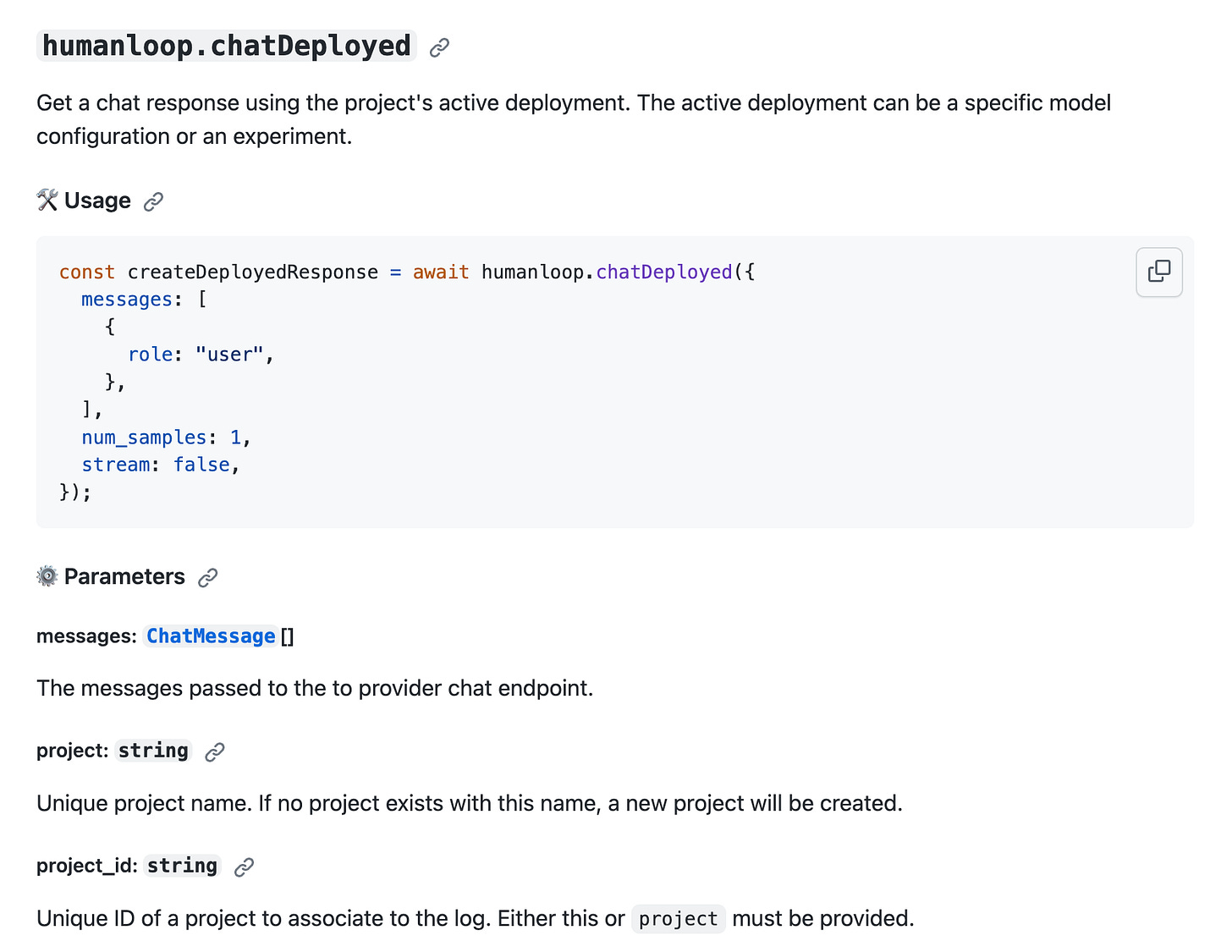Click the 'Unique project name' description
This screenshot has height=952, width=1232.
click(x=470, y=803)
